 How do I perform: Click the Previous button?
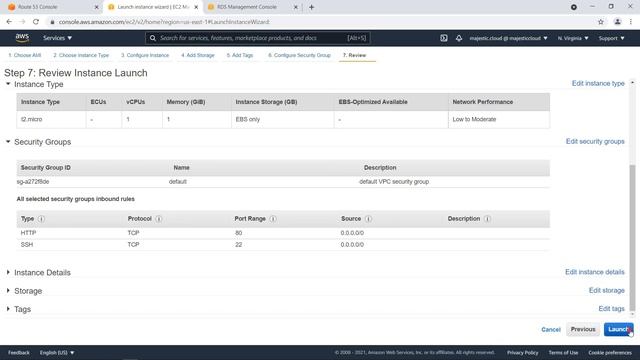tap(583, 329)
